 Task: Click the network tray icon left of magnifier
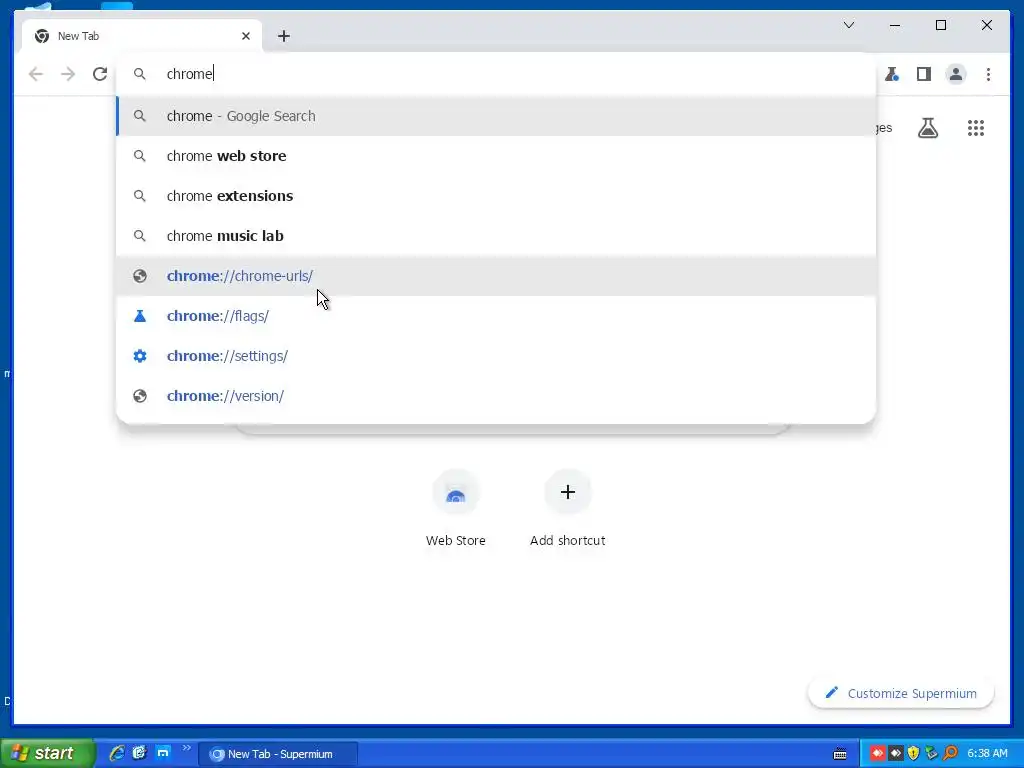pyautogui.click(x=932, y=754)
